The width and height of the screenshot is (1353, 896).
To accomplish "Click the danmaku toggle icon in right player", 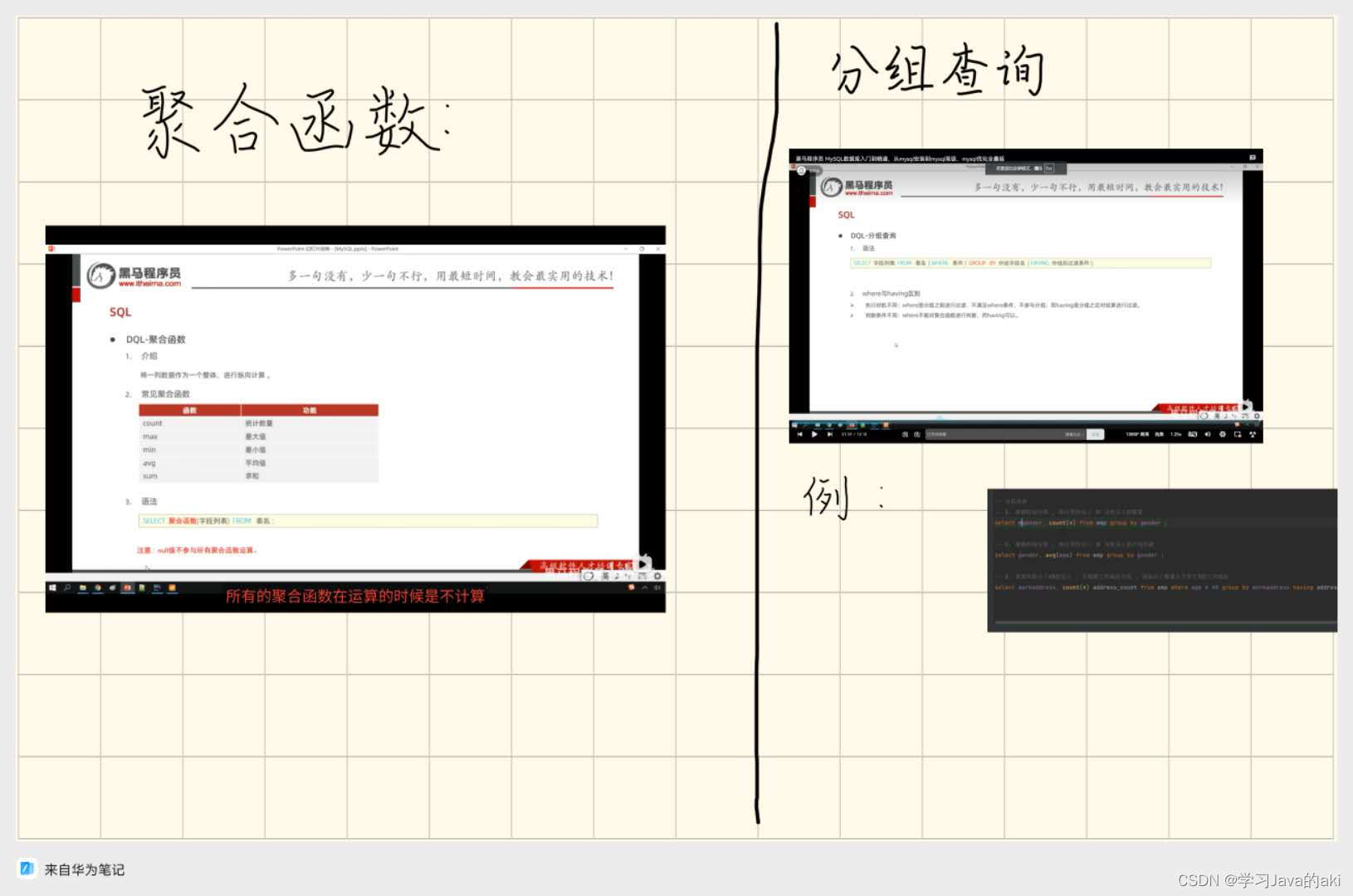I will (905, 434).
